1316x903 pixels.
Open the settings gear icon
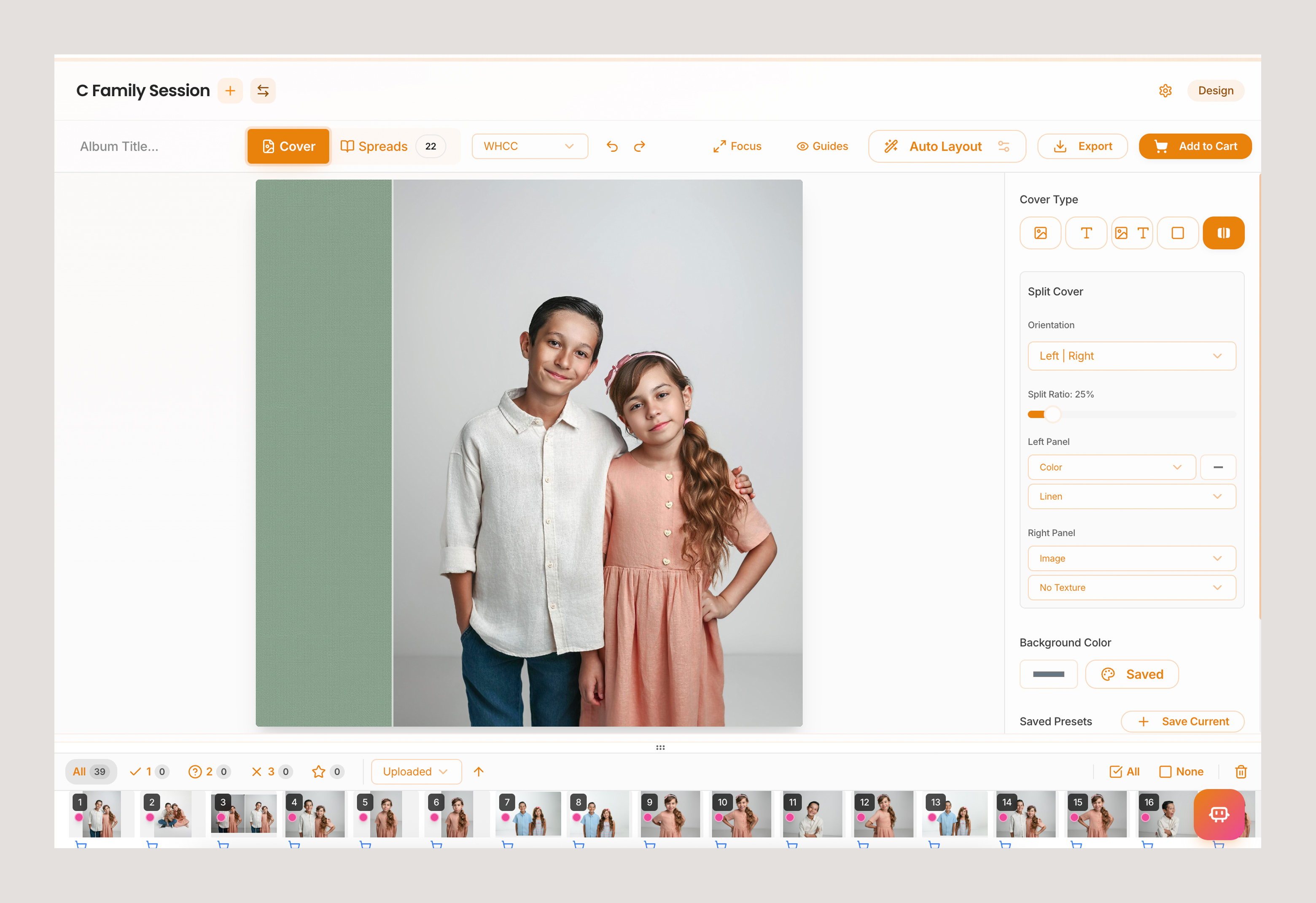click(1165, 91)
